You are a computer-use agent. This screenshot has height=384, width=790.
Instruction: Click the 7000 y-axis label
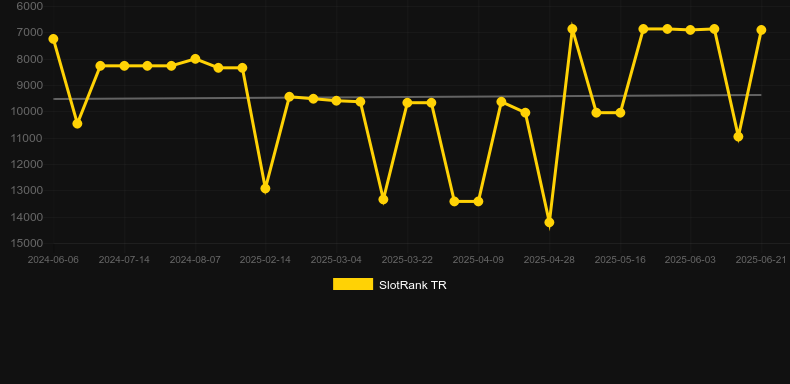30,32
